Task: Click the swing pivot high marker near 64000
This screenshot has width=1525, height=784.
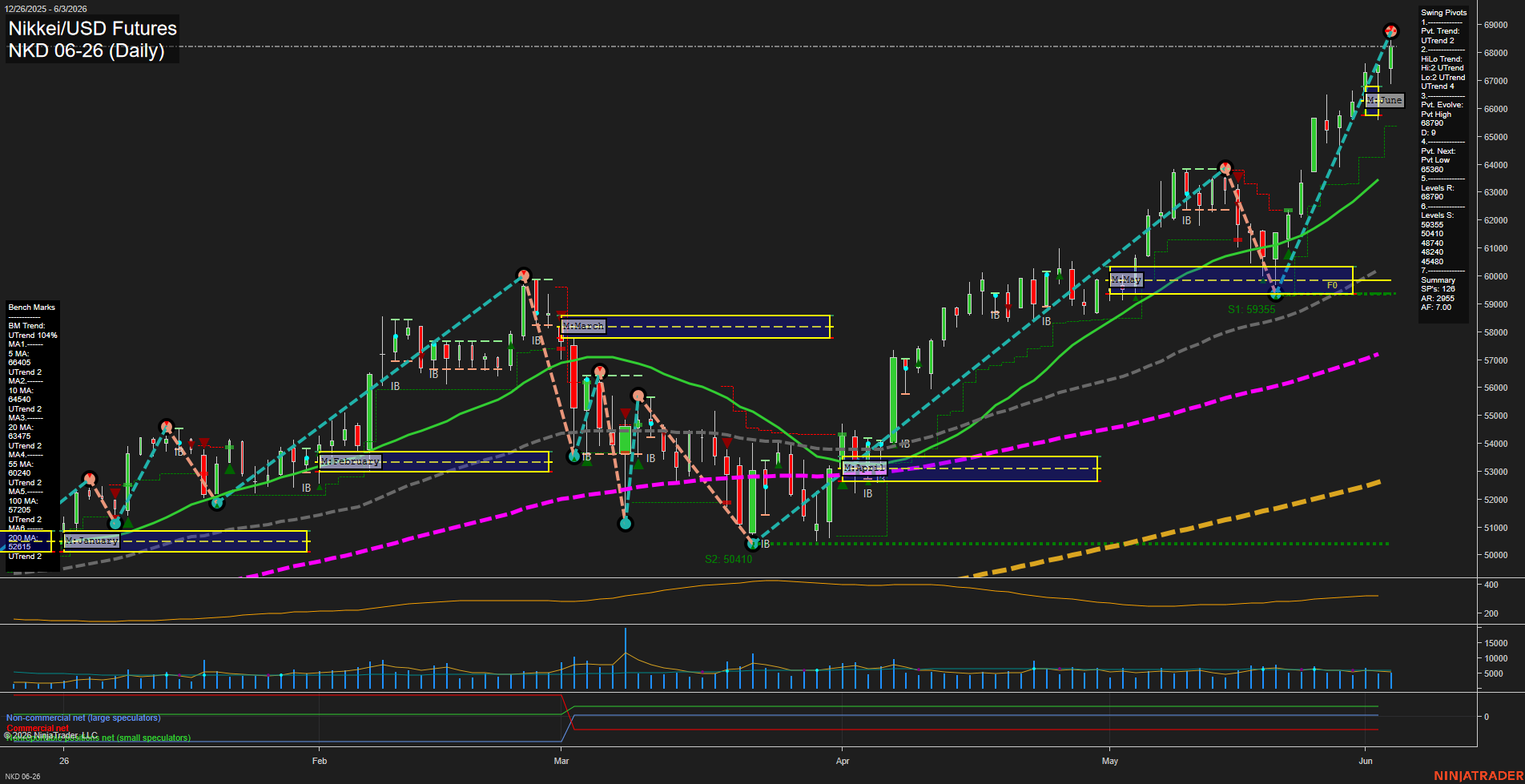Action: point(1225,168)
